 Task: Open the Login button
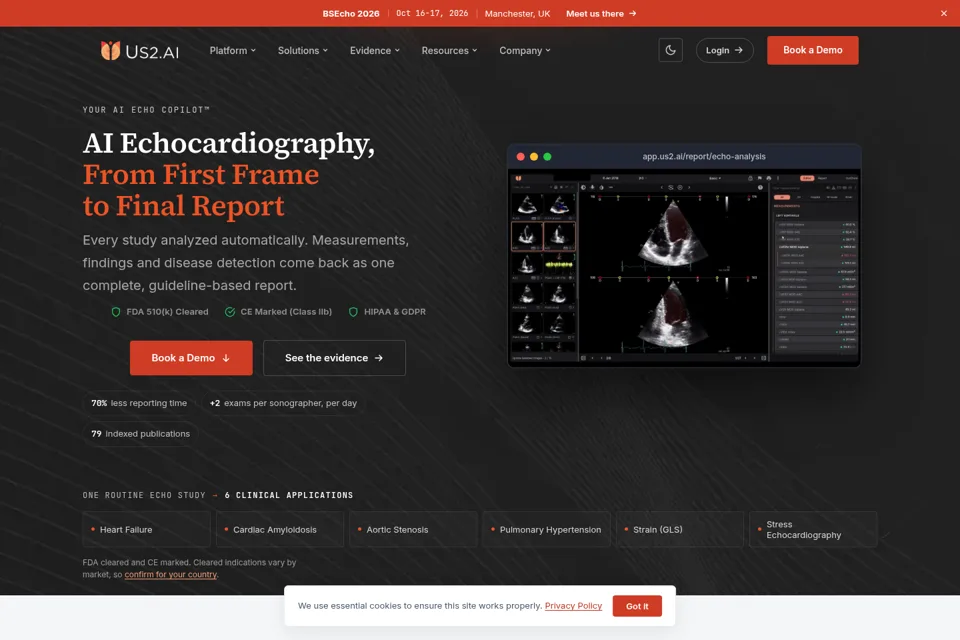[x=724, y=50]
